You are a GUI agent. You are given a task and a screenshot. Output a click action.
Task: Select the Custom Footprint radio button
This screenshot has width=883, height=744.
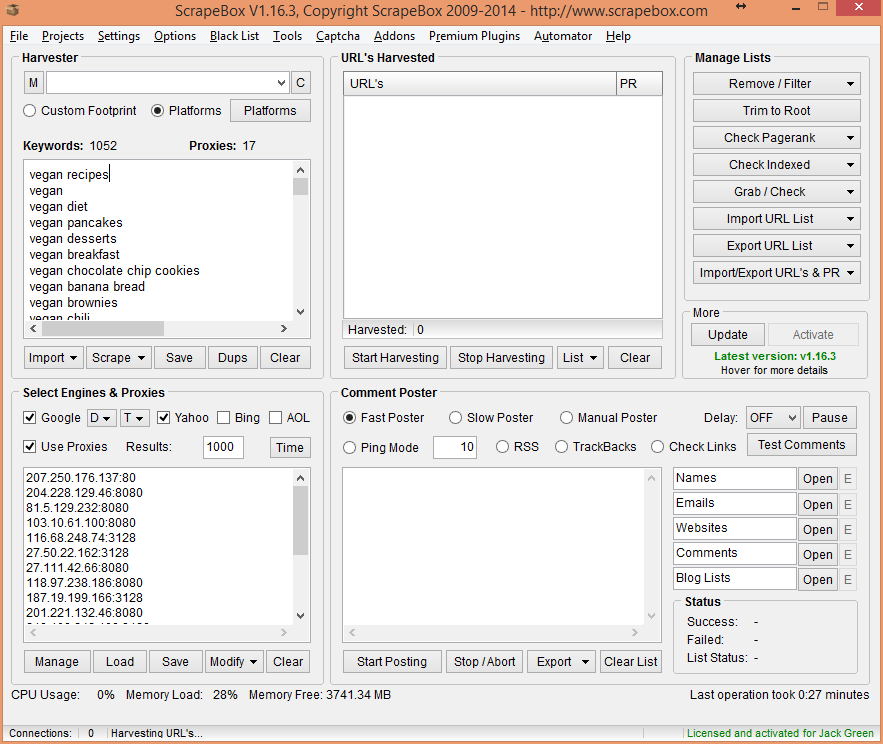point(30,111)
